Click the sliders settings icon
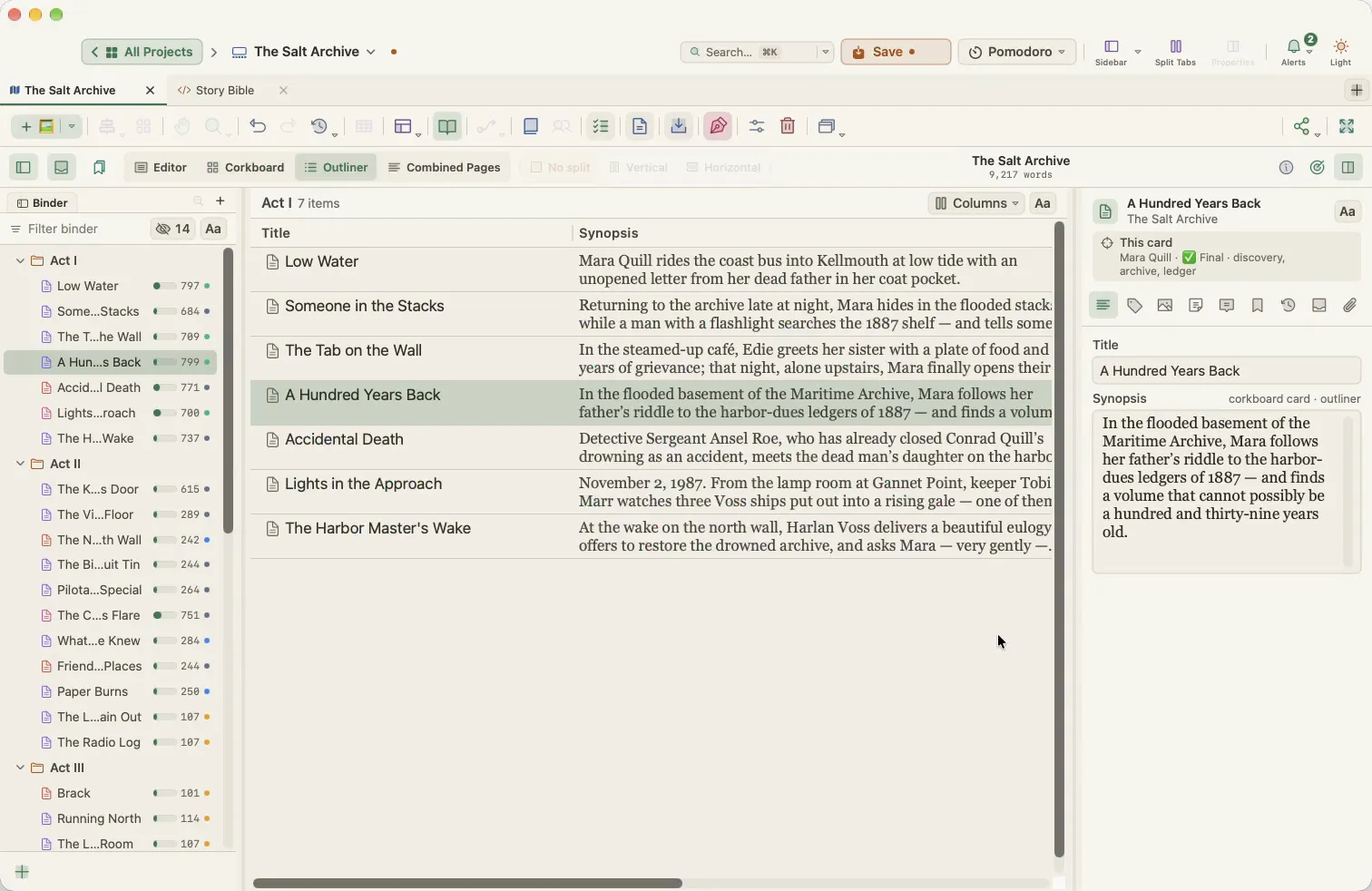 tap(757, 127)
